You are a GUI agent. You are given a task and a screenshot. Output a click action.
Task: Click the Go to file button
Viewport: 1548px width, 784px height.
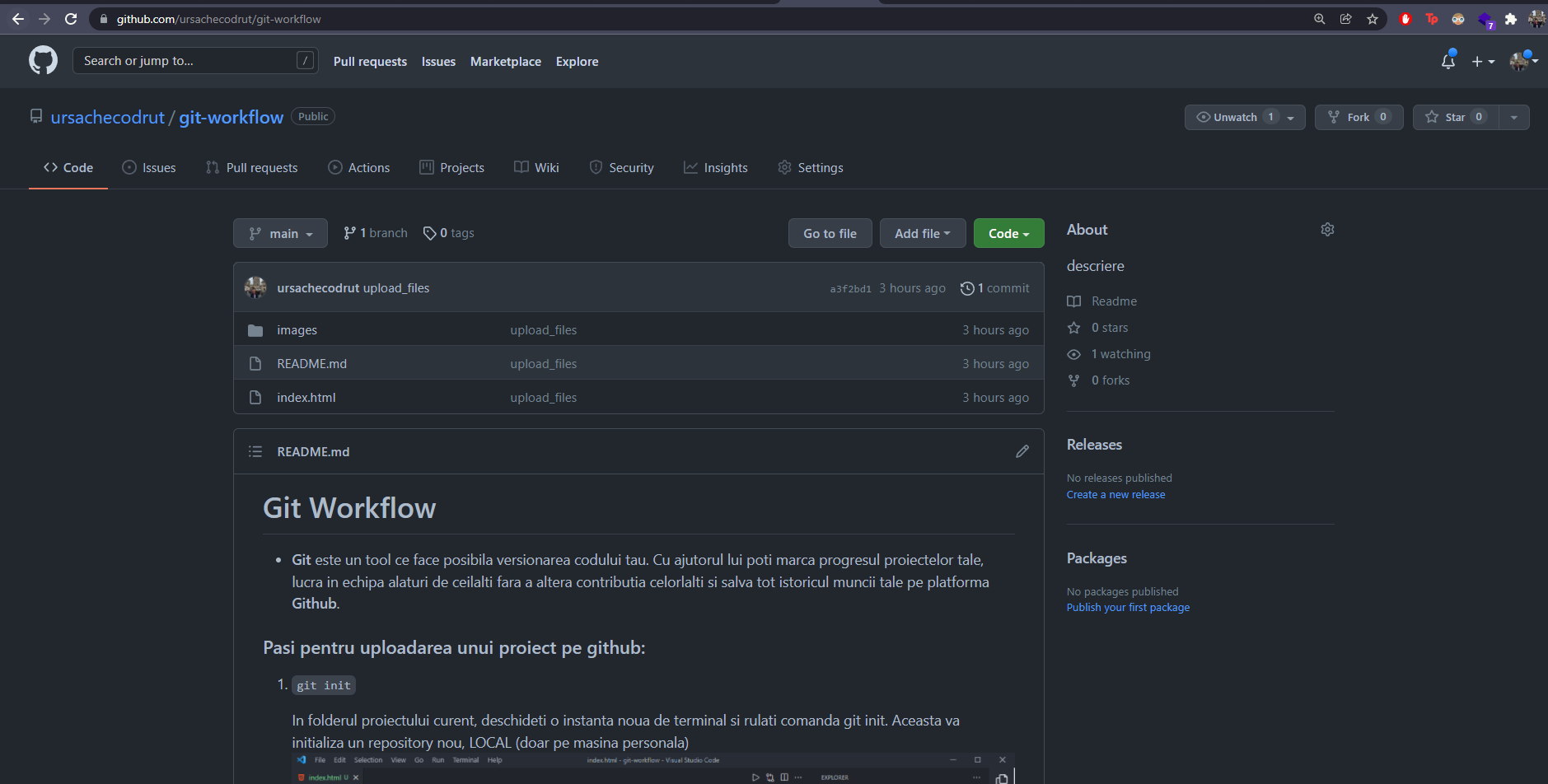click(x=830, y=234)
